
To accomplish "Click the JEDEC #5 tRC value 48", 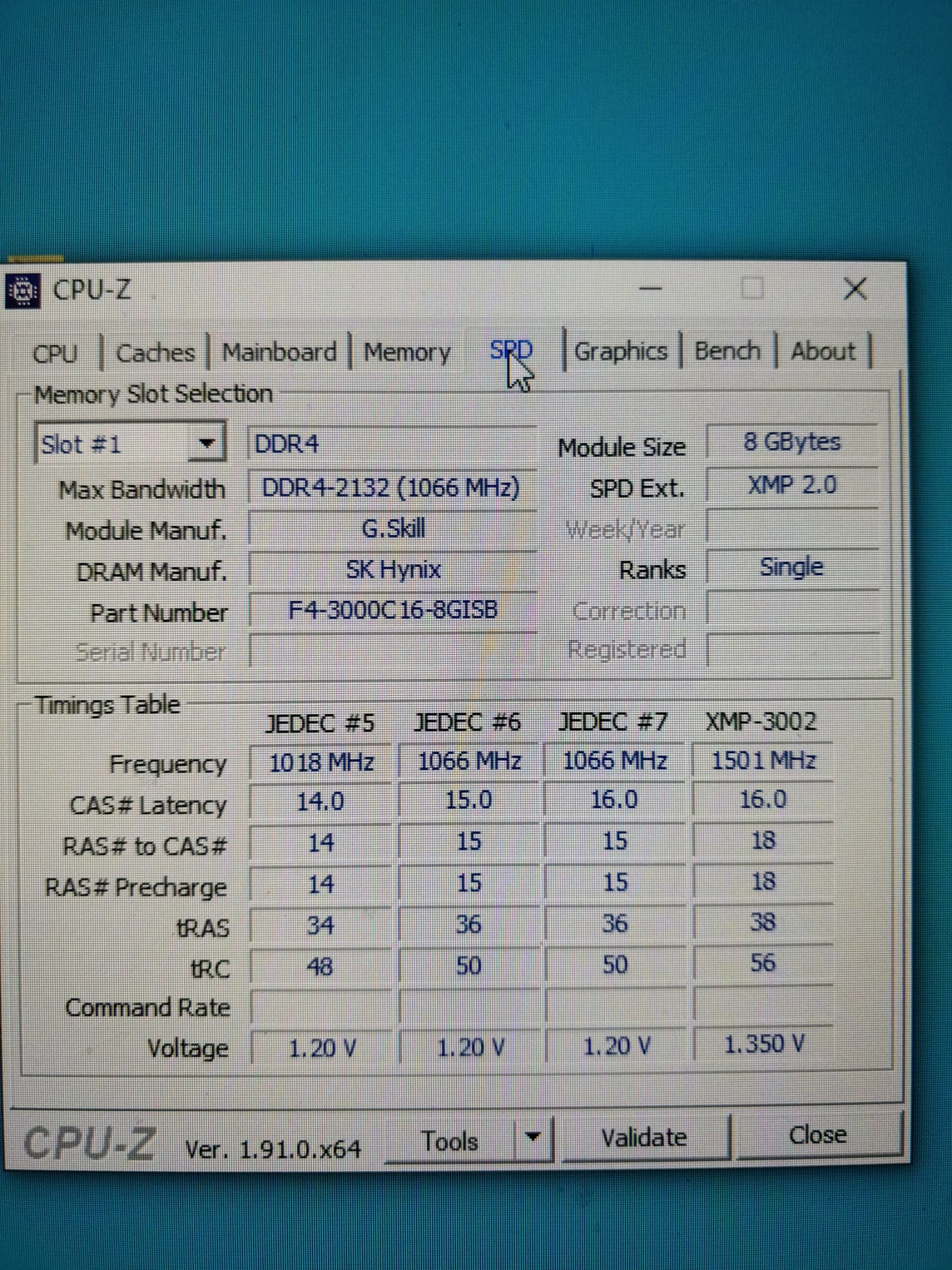I will tap(320, 966).
